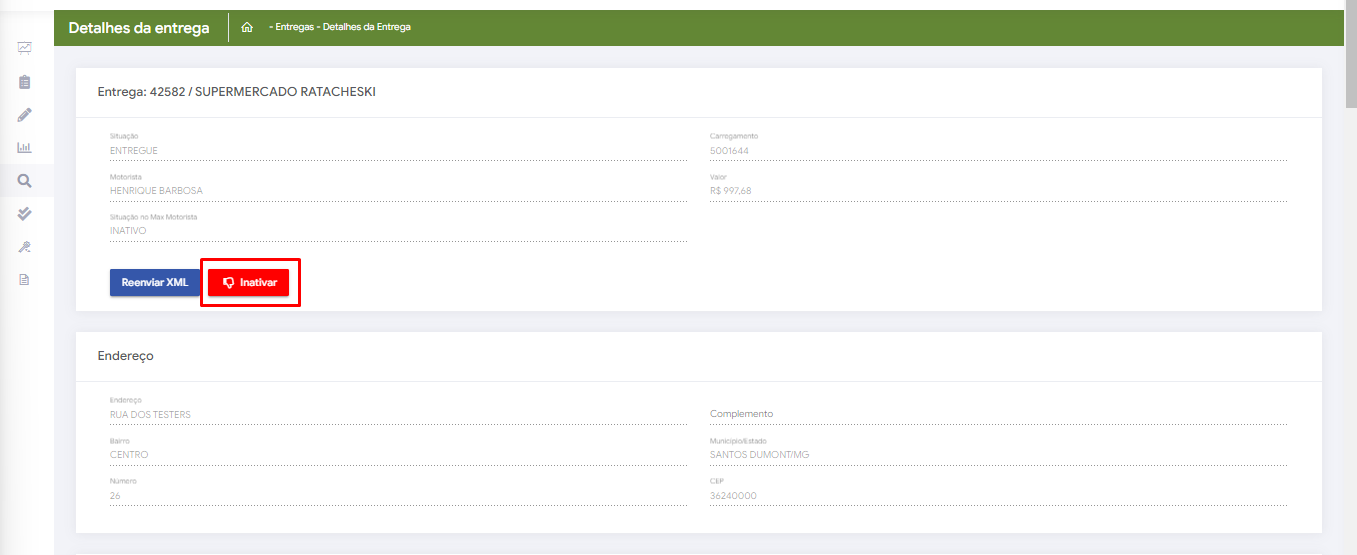Click the page vertical scrollbar thumb
Viewport: 1357px width, 555px height.
pos(1350,55)
